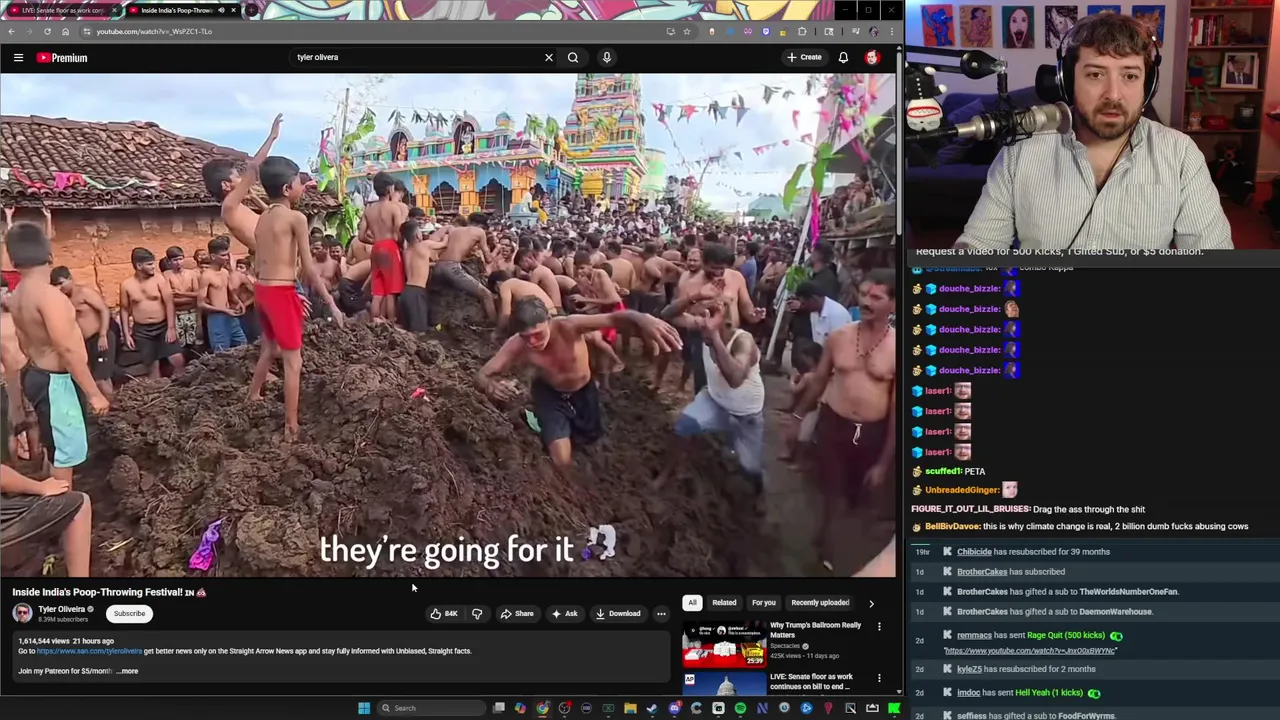Dislike the video with thumbs down

[477, 614]
